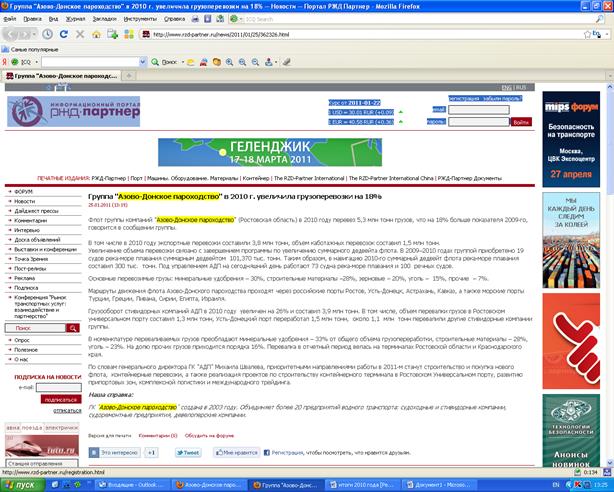Image resolution: width=614 pixels, height=492 pixels.
Task: Open the Инструменты menu
Action: [140, 19]
